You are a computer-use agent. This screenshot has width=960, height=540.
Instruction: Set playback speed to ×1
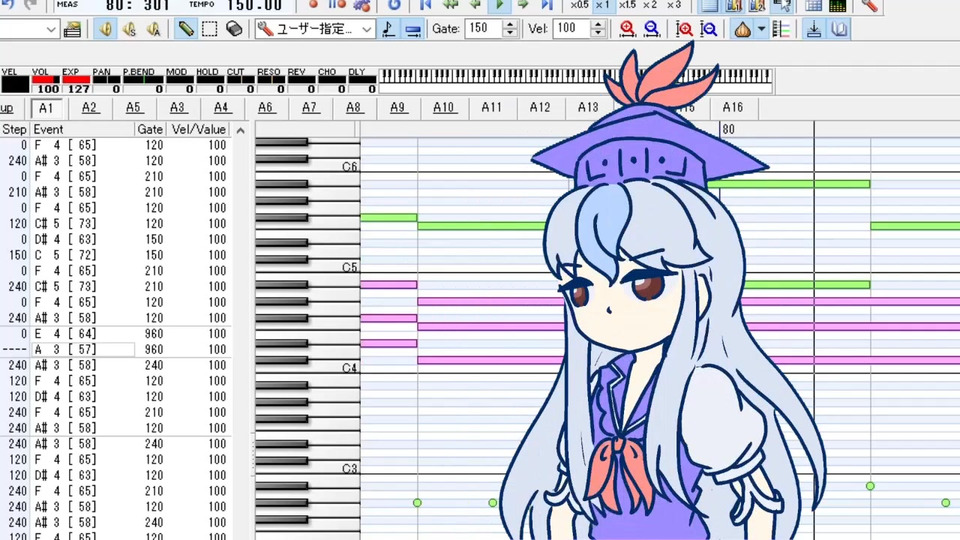[x=603, y=4]
